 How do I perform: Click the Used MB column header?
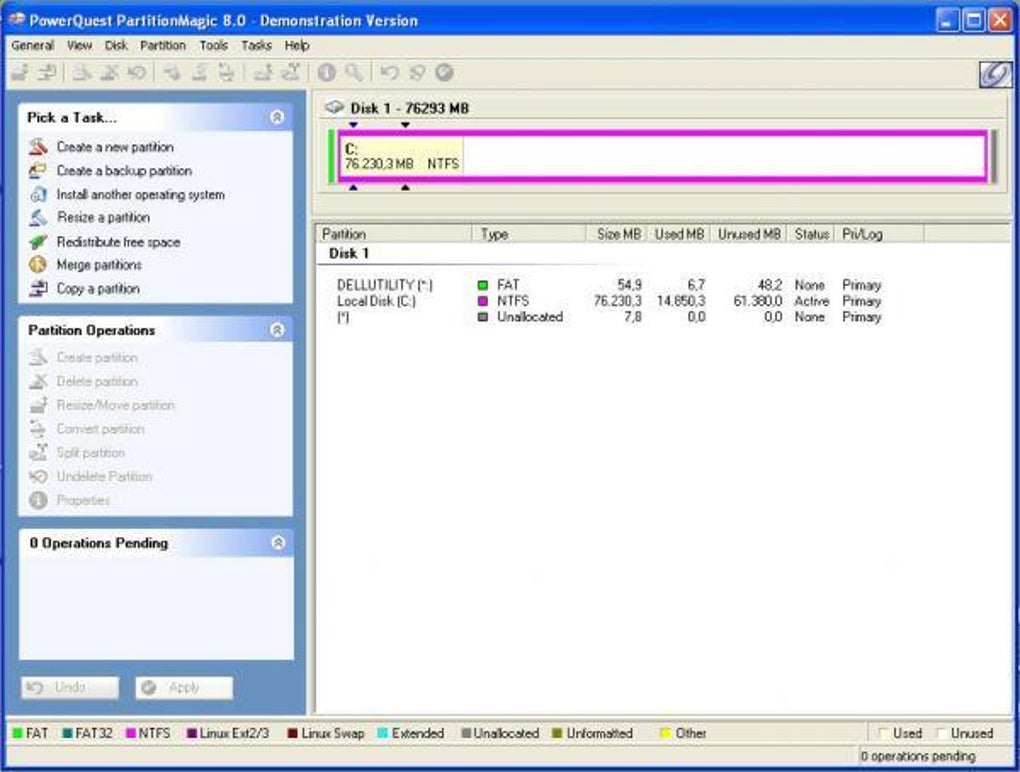678,234
